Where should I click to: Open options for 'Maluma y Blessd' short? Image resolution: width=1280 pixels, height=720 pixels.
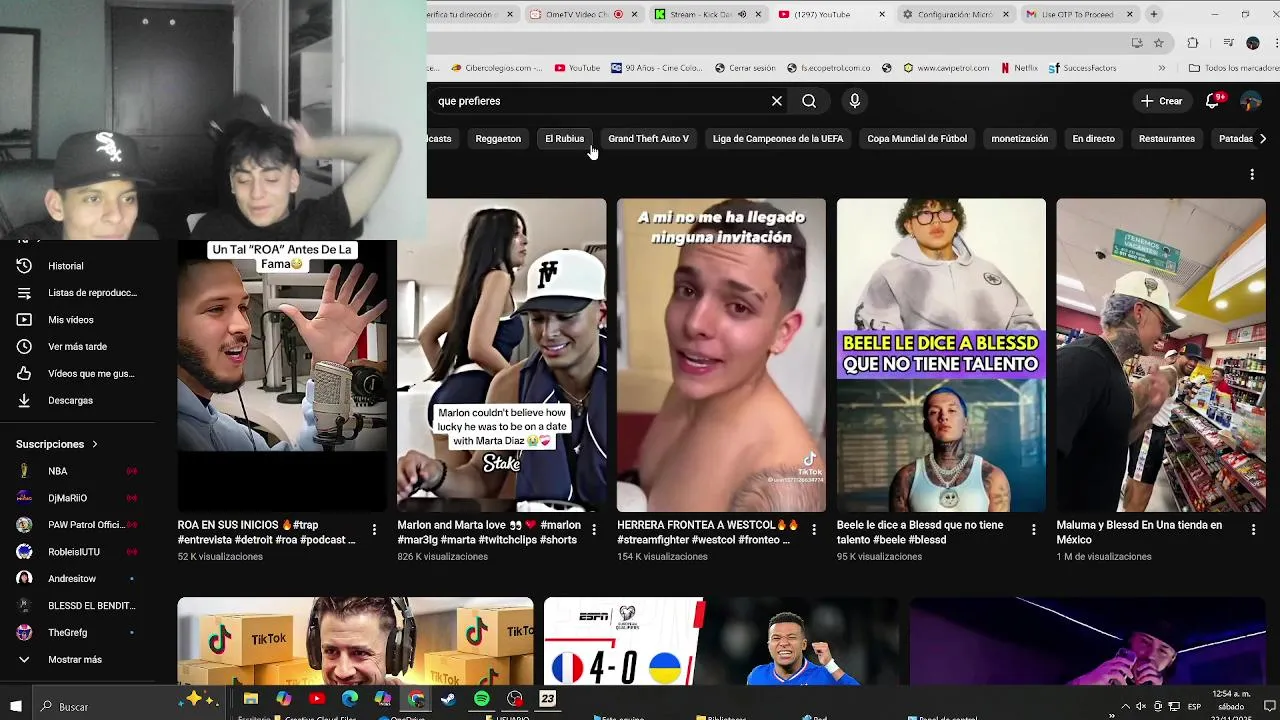pos(1253,530)
